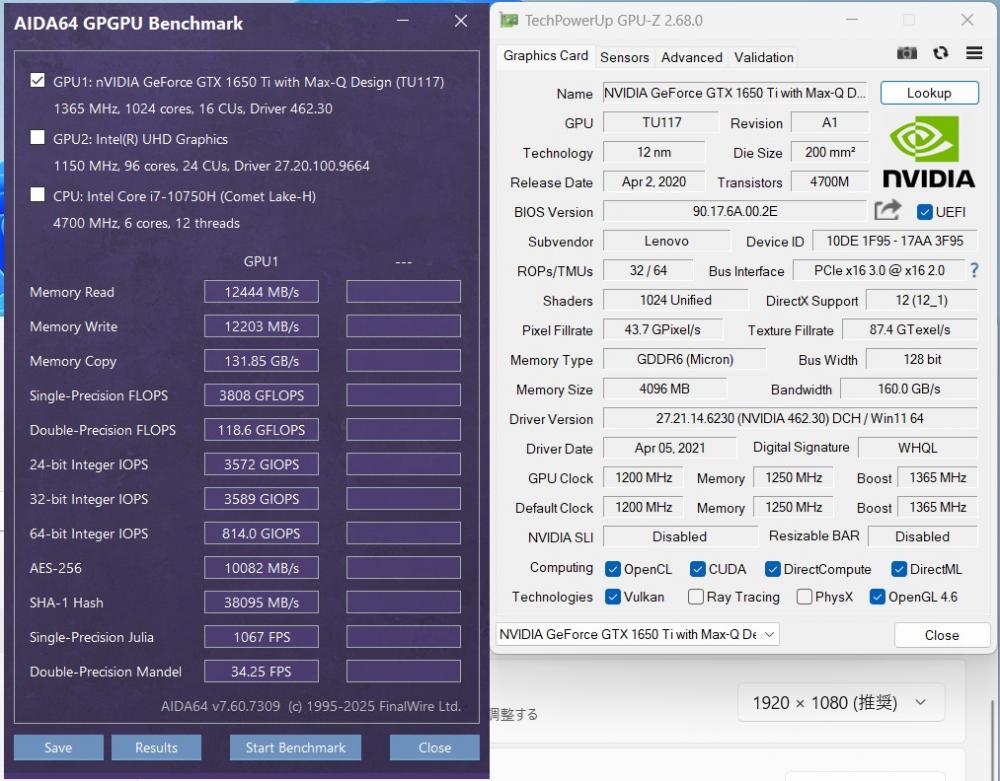Click the GPU-Z screenshot camera icon
Image resolution: width=1000 pixels, height=781 pixels.
pyautogui.click(x=907, y=53)
